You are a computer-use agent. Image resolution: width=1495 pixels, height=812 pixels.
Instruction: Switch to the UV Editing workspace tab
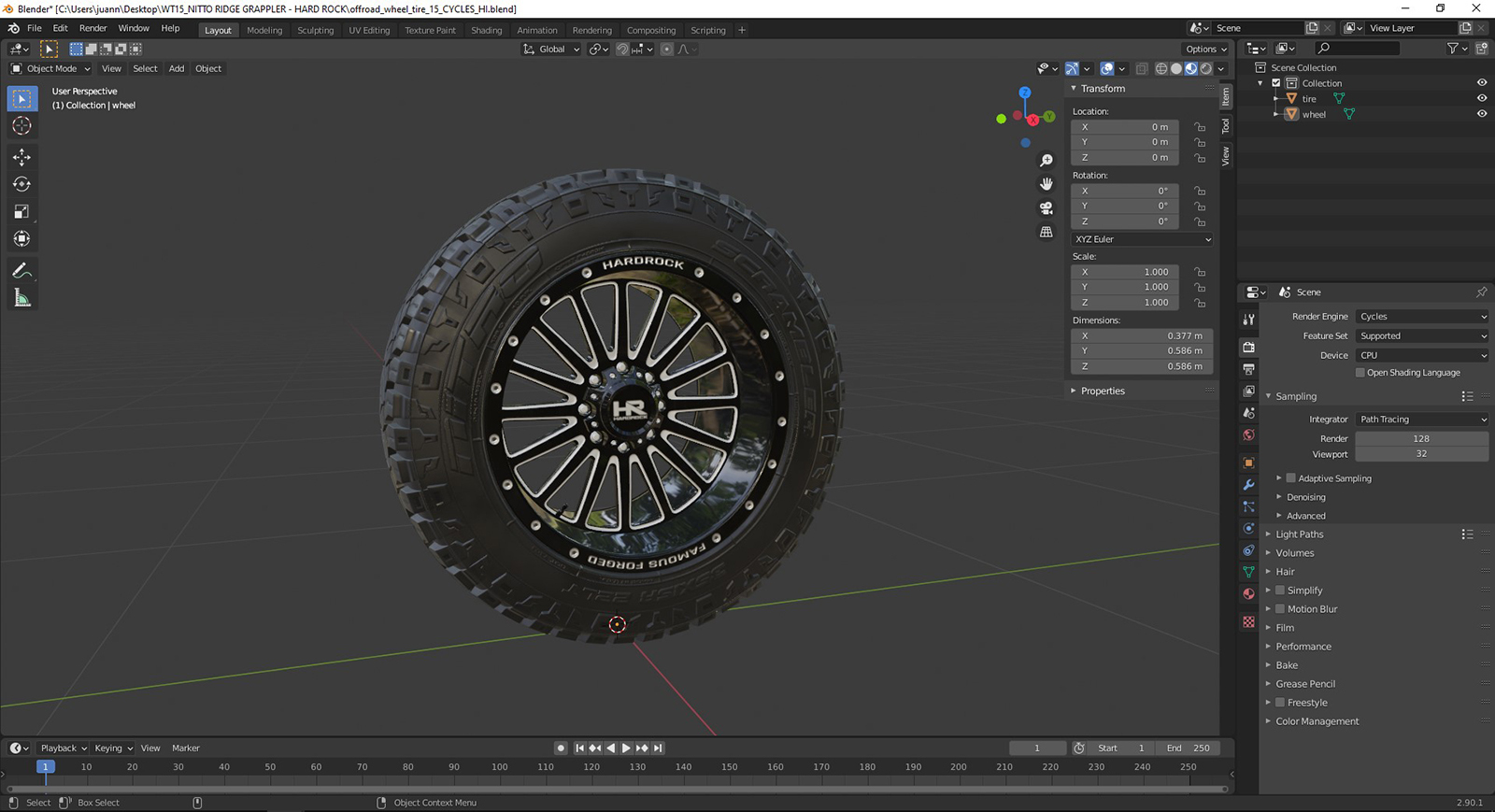(369, 30)
